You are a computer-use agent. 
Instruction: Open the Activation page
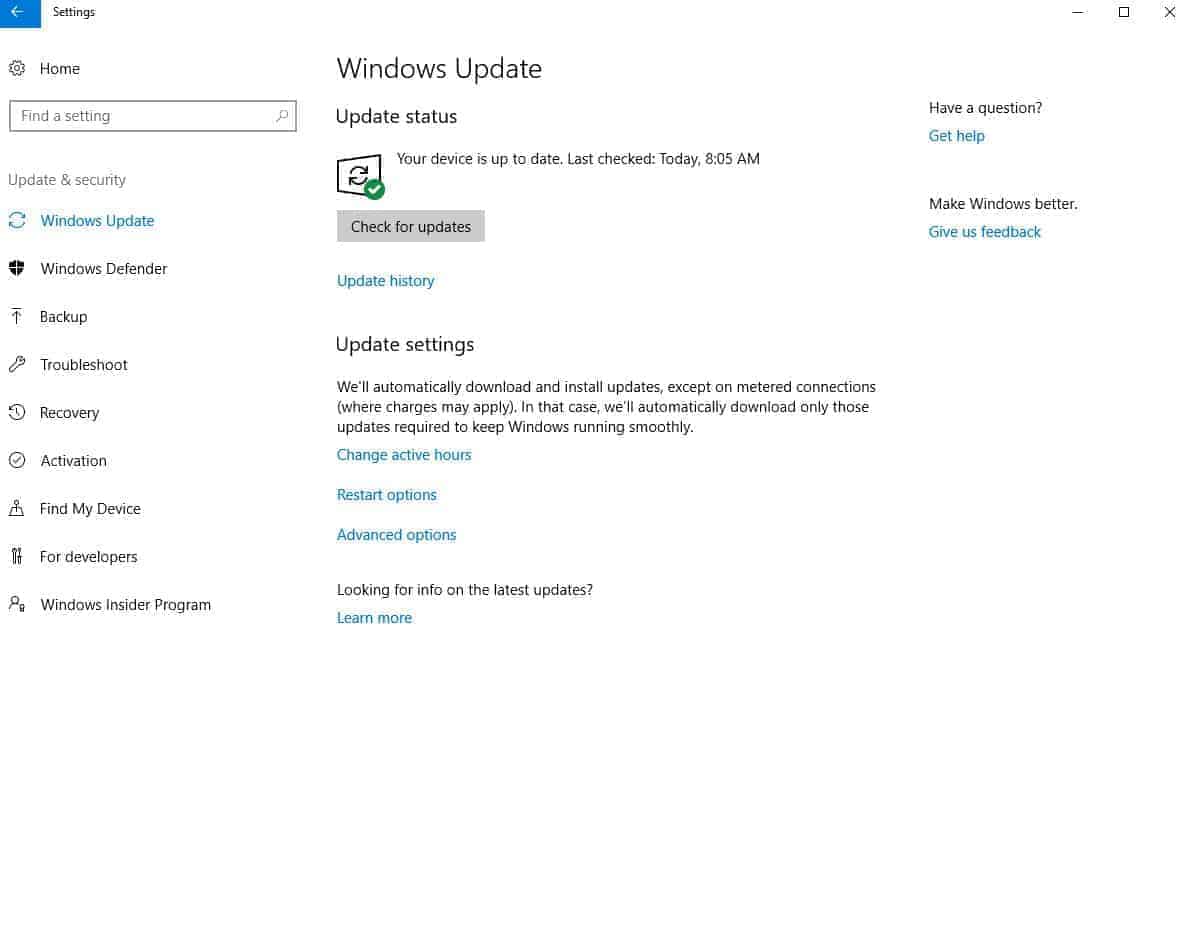(73, 460)
